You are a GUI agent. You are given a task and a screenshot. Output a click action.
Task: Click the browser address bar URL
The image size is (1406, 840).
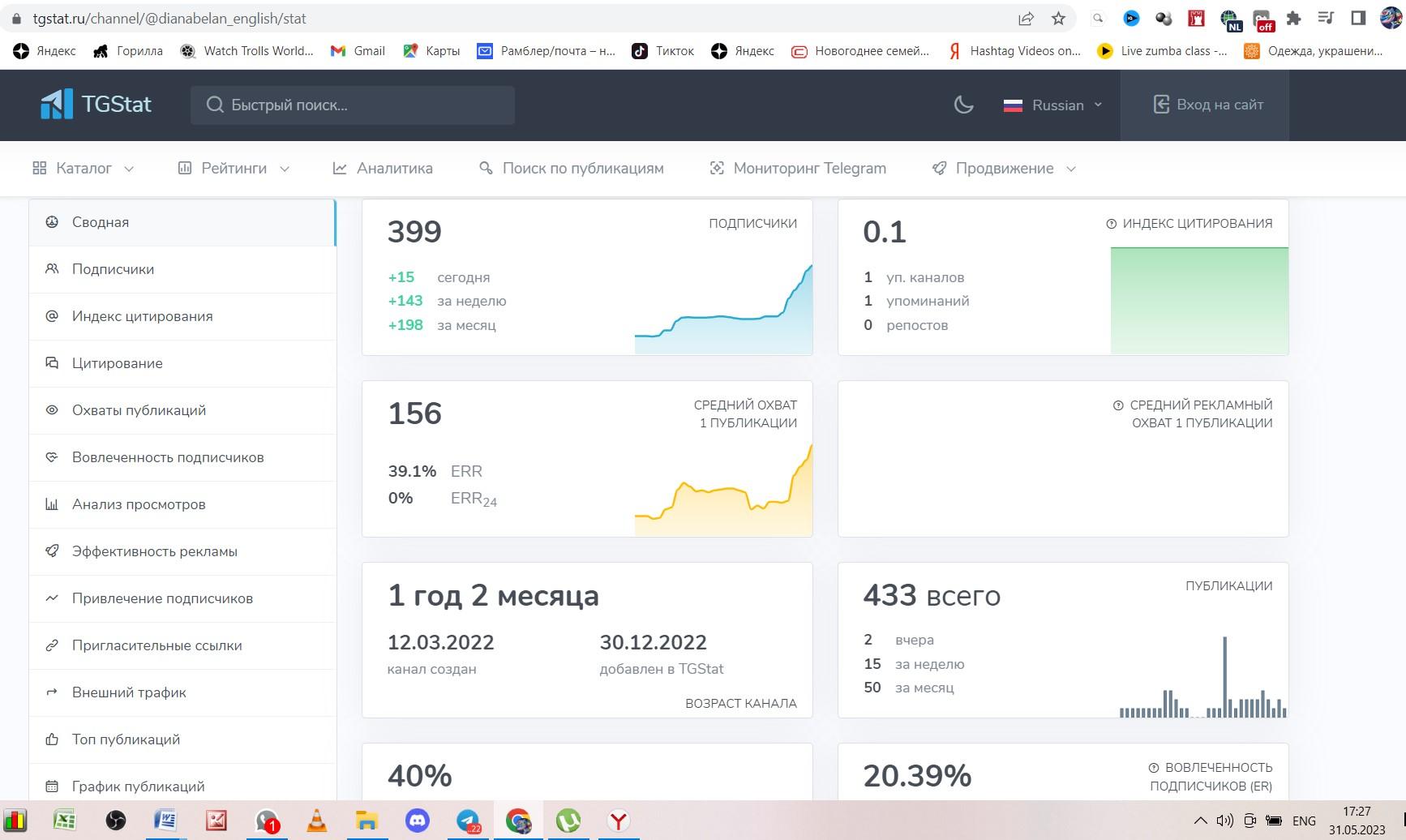pyautogui.click(x=169, y=18)
